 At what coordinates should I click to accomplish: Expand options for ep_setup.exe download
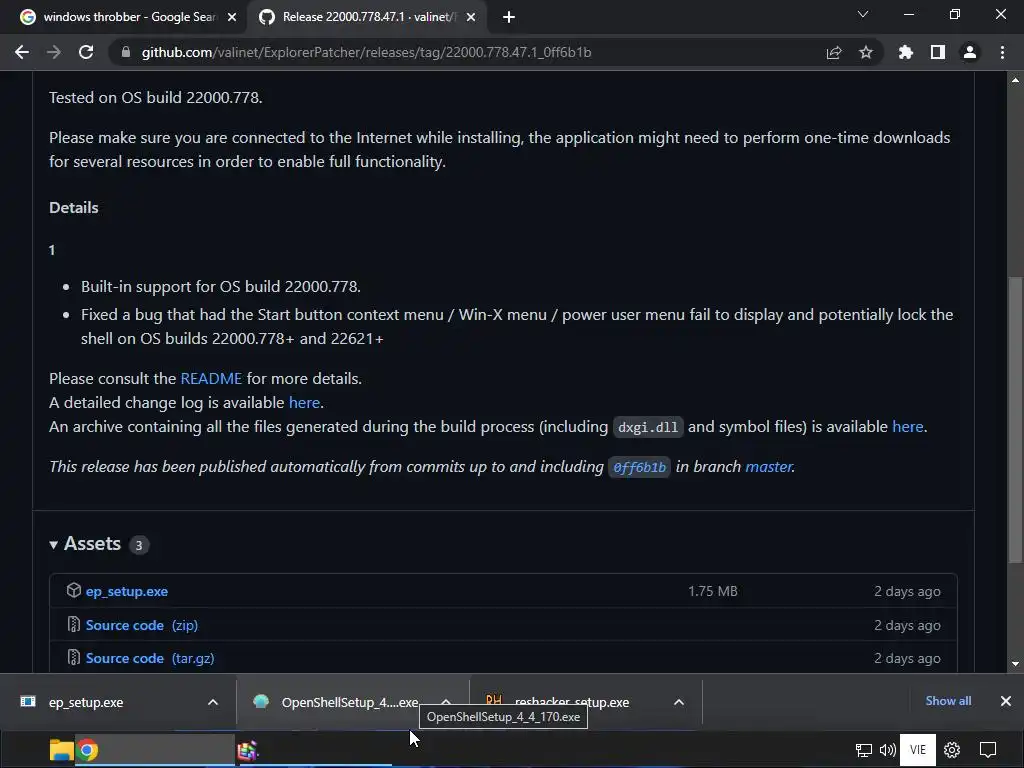pos(213,703)
